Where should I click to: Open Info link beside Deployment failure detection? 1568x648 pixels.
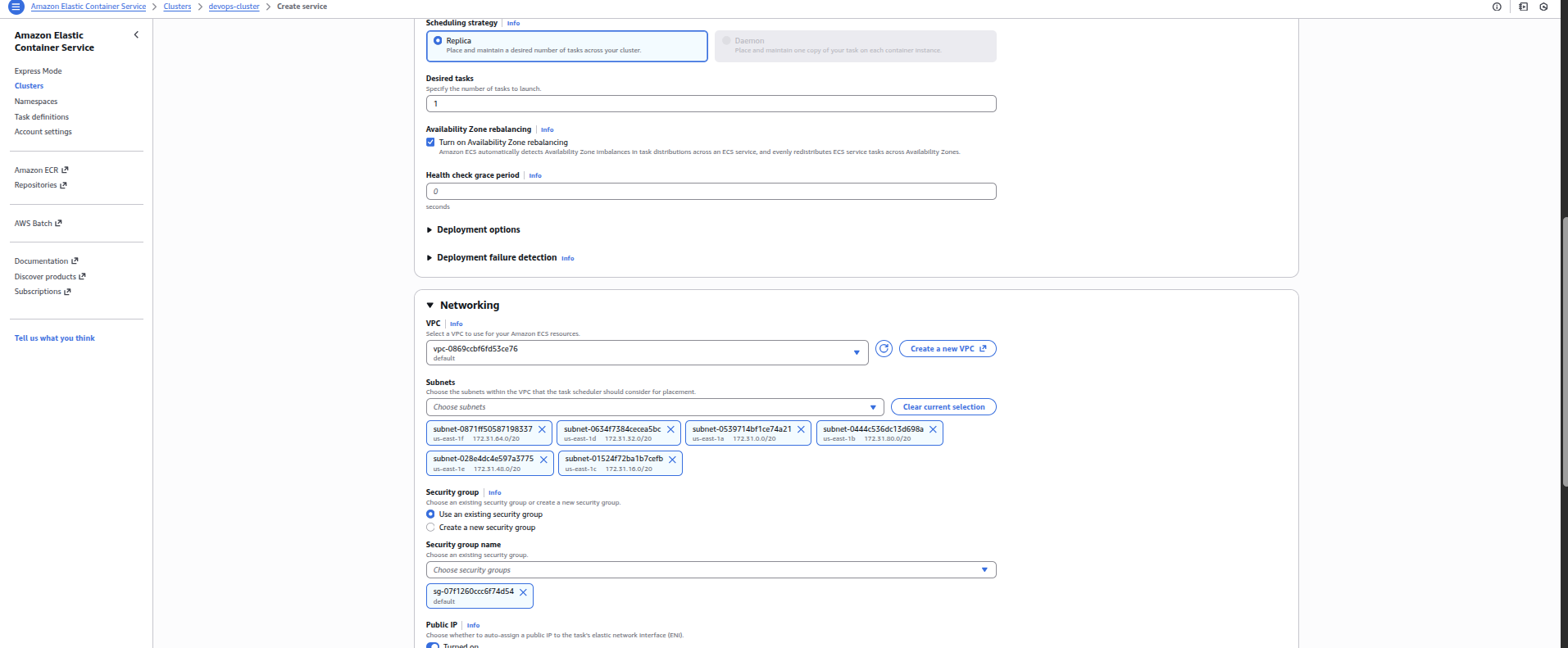[x=567, y=259]
